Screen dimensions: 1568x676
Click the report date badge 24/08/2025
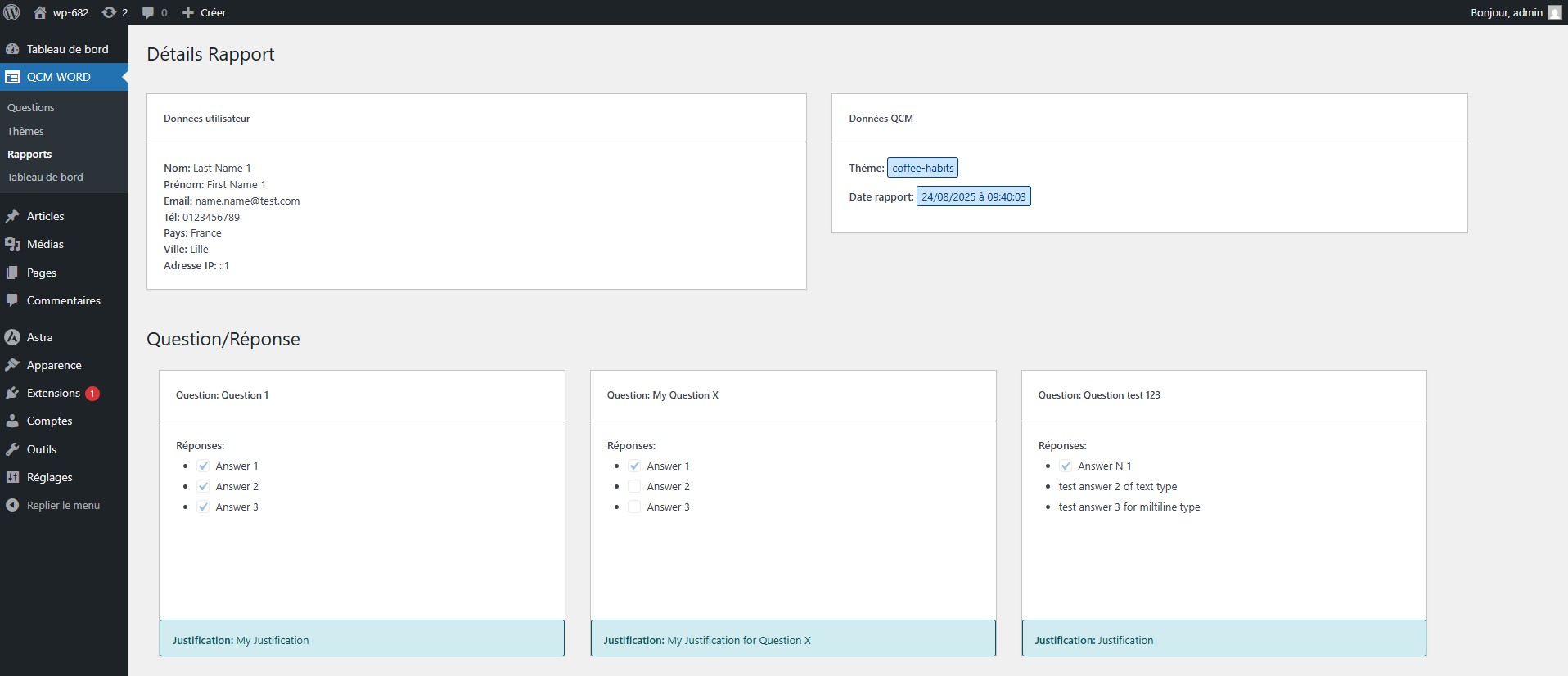tap(973, 197)
